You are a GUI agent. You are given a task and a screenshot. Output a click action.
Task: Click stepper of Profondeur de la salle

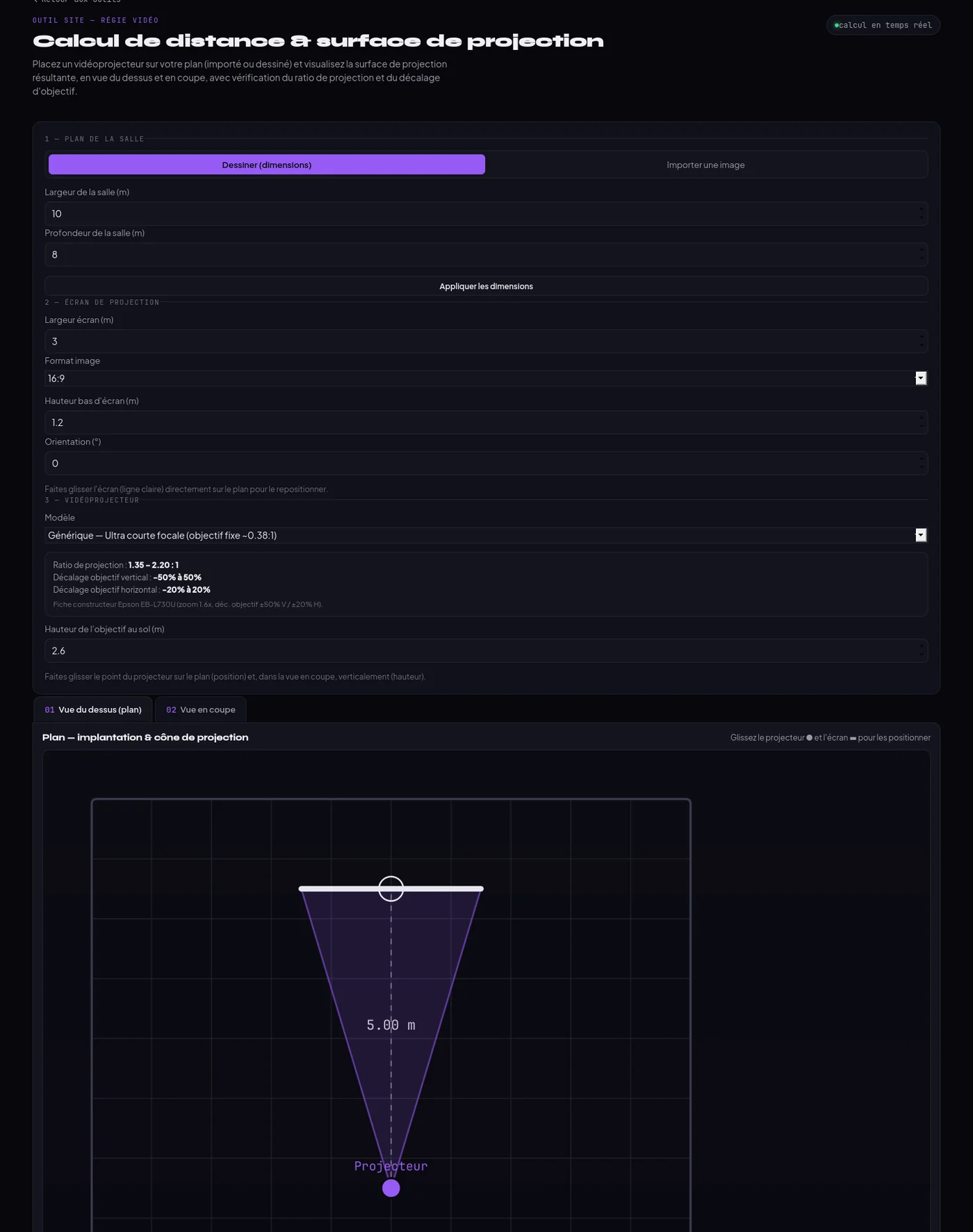(922, 254)
